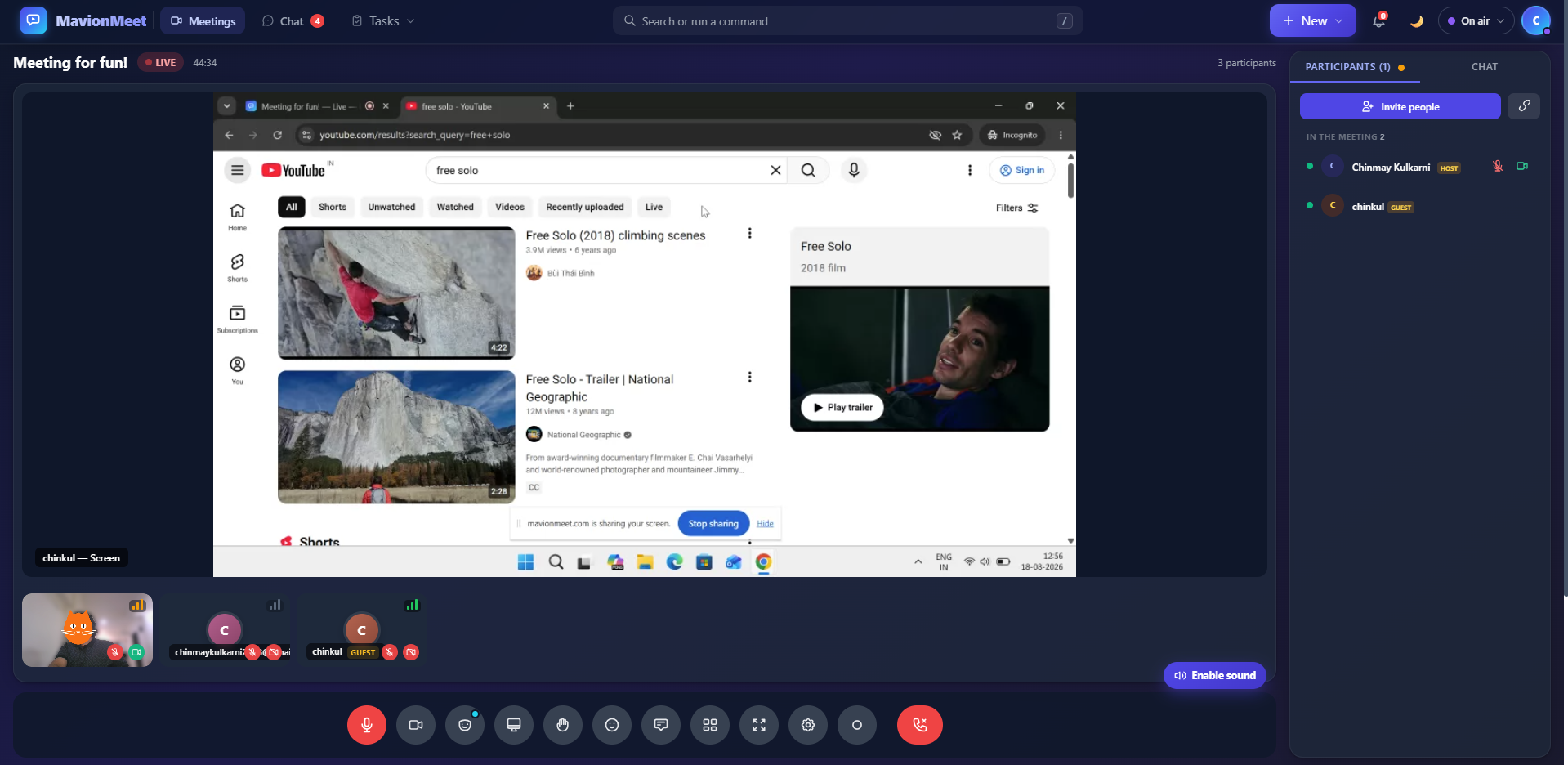Open YouTube Subscriptions in sidebar

[x=238, y=319]
